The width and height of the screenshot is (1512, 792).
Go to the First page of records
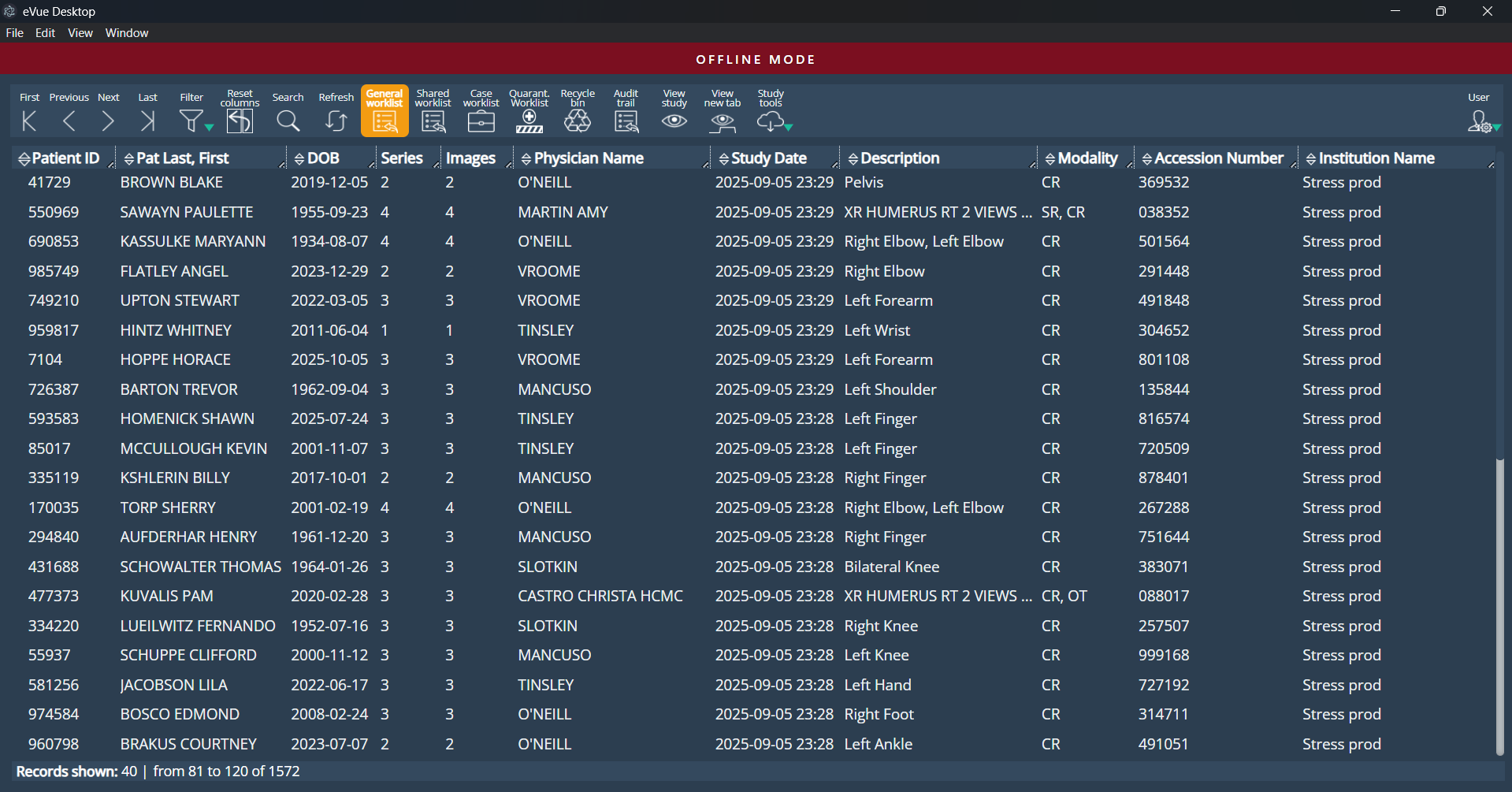point(29,121)
